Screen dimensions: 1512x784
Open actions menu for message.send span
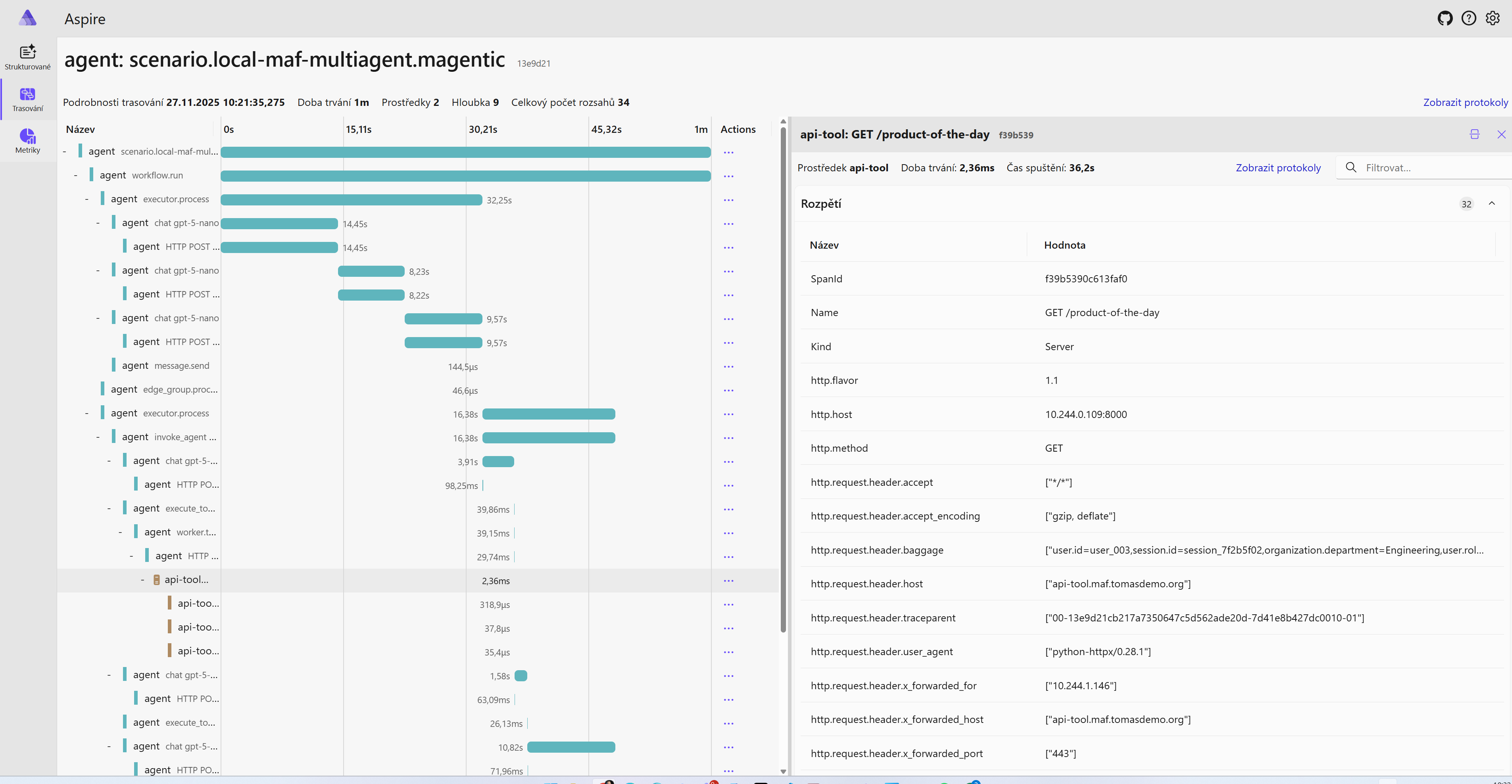pos(728,366)
